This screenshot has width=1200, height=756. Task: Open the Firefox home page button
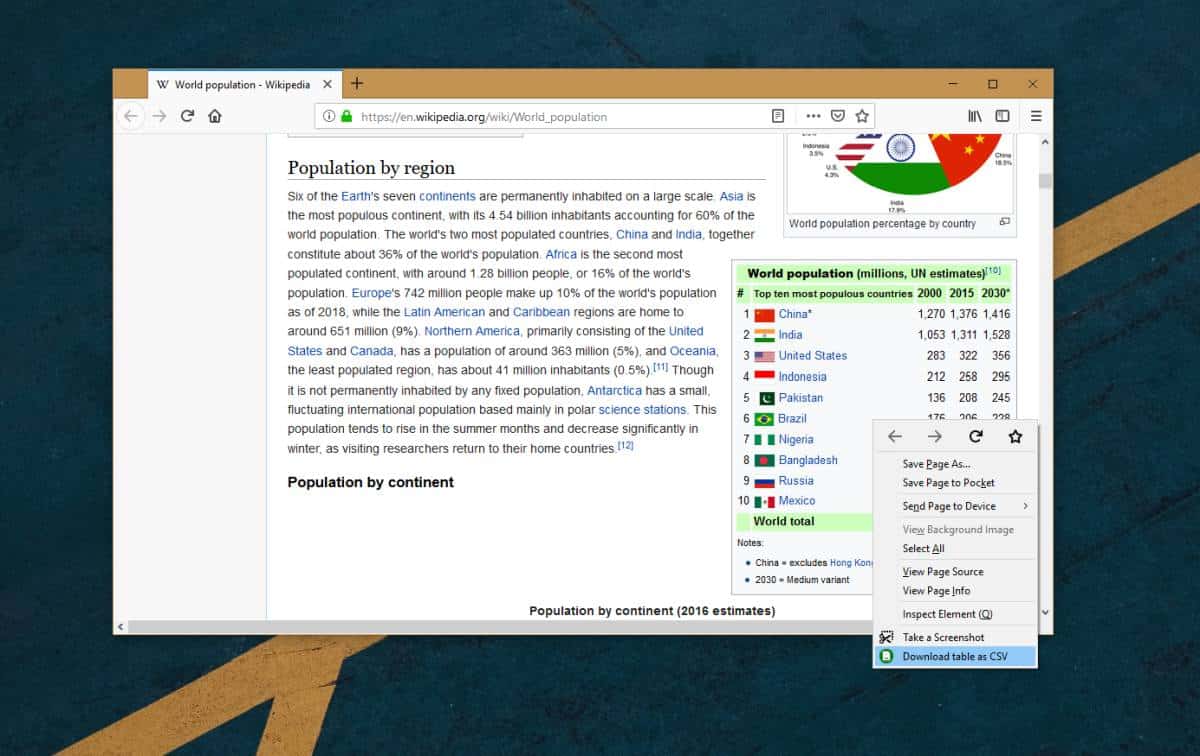pyautogui.click(x=214, y=116)
